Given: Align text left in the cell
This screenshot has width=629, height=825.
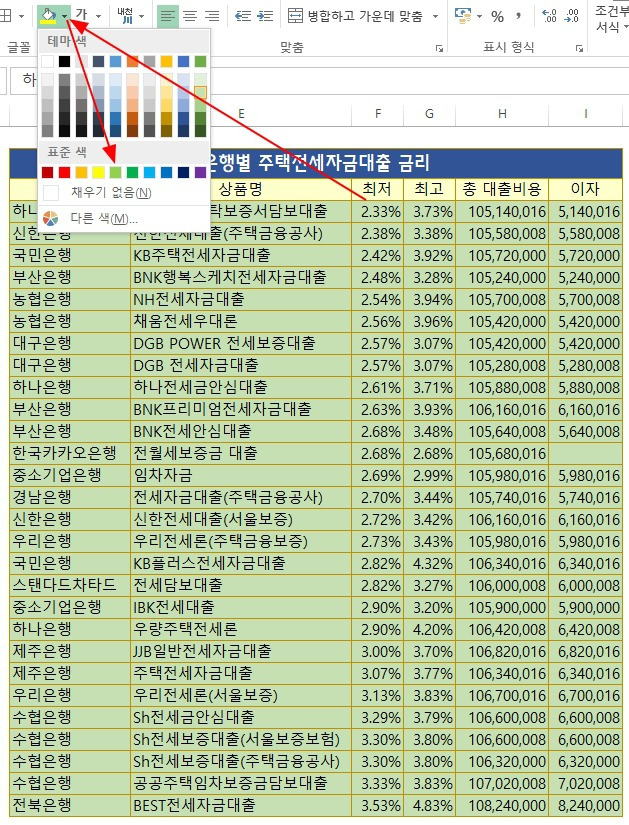Looking at the screenshot, I should coord(168,17).
